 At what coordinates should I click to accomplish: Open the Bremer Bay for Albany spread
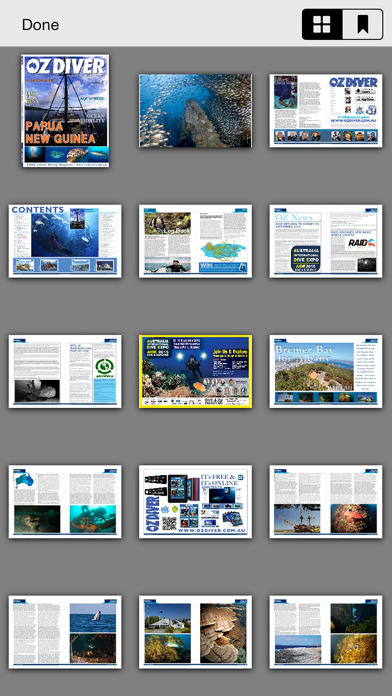coord(326,372)
